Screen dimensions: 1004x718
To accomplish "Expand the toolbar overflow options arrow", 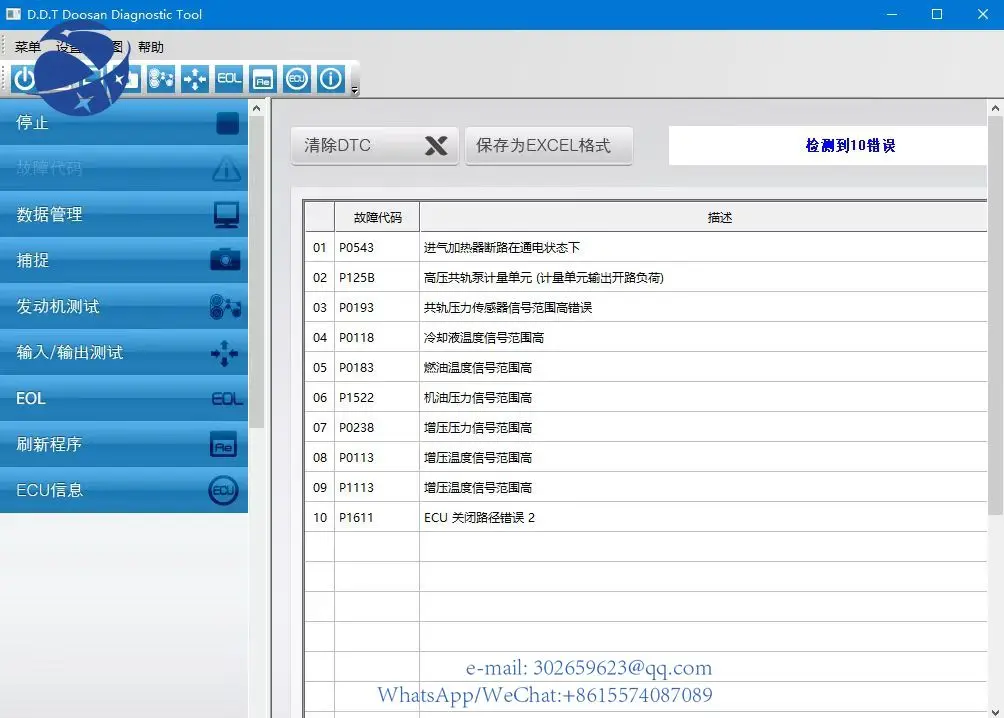I will pos(355,91).
